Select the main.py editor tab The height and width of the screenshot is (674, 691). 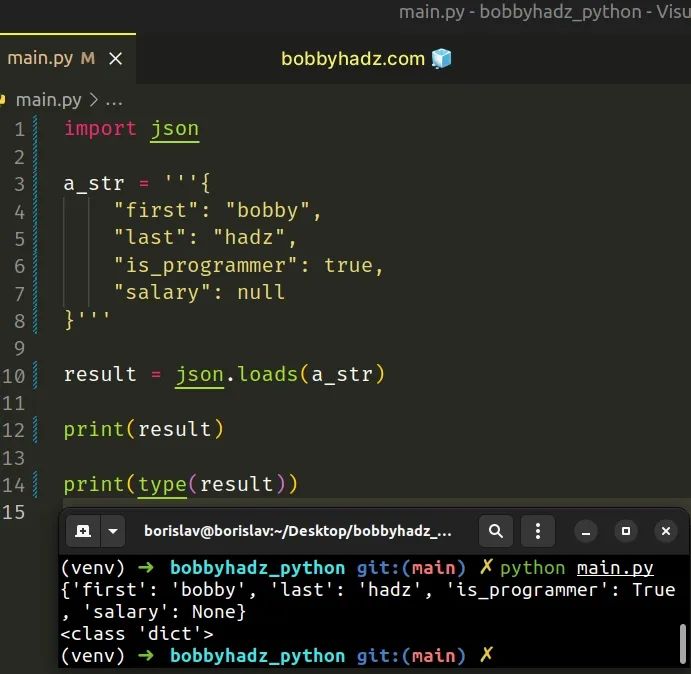point(67,58)
